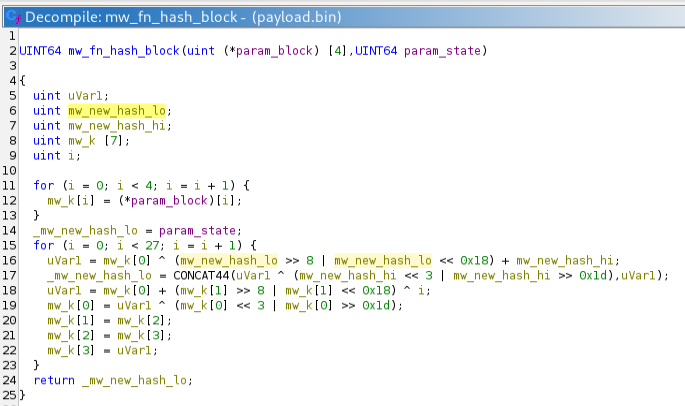Click _mw_new_hash_lo at the start of line 17

tap(99, 275)
